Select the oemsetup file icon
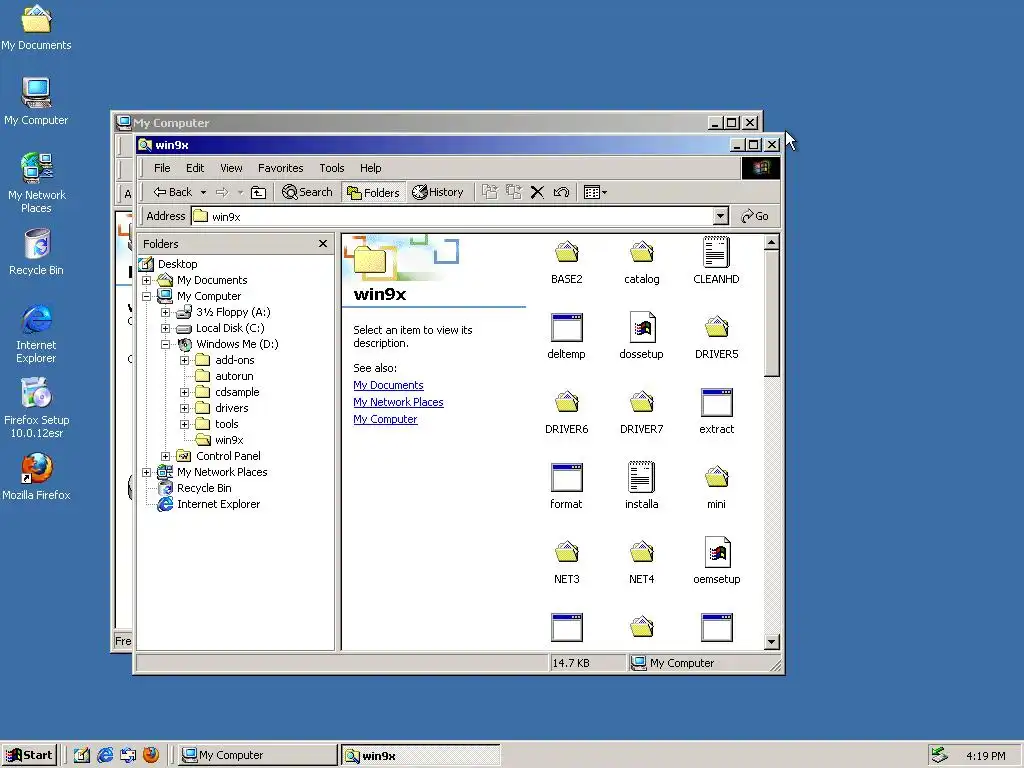Screen dimensions: 1024x768 716,552
